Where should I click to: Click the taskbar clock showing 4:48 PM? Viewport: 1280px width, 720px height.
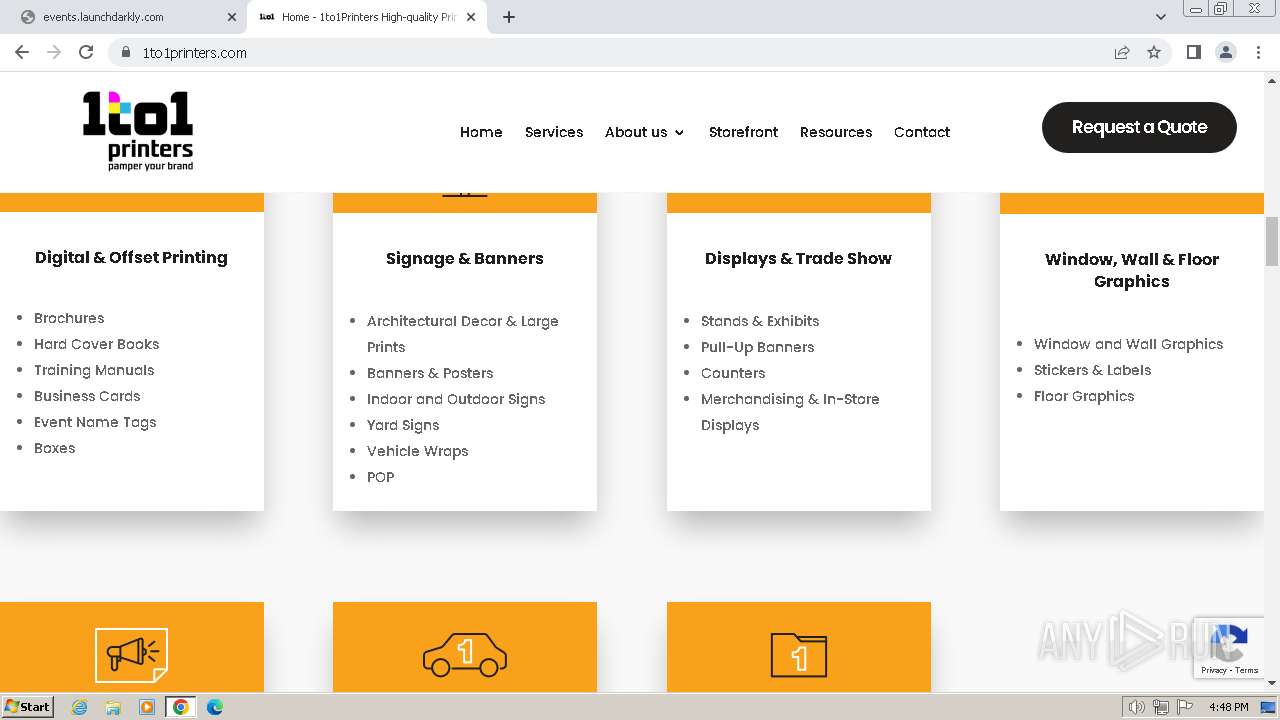1228,707
